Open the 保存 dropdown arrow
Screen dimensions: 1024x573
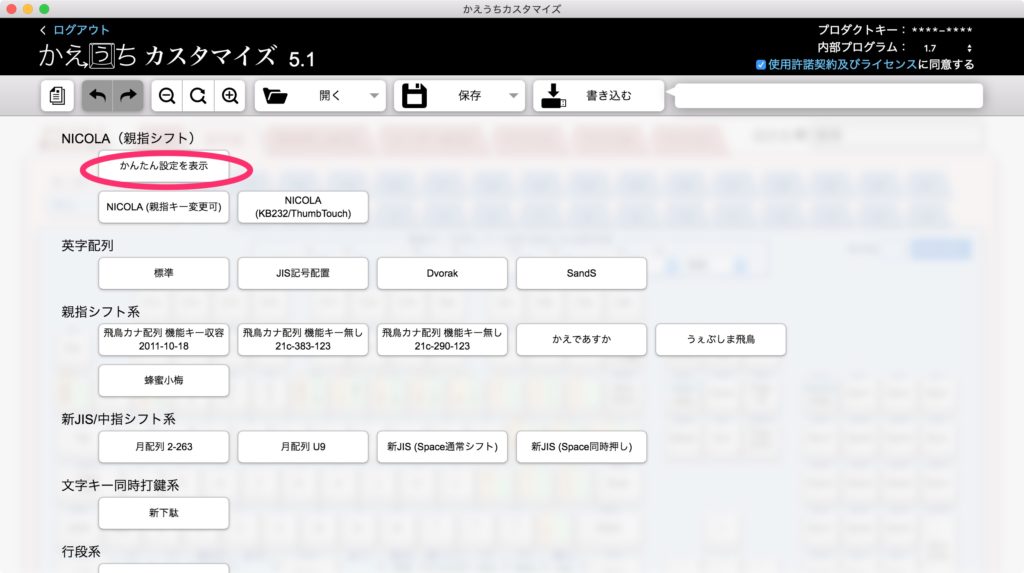(x=513, y=95)
